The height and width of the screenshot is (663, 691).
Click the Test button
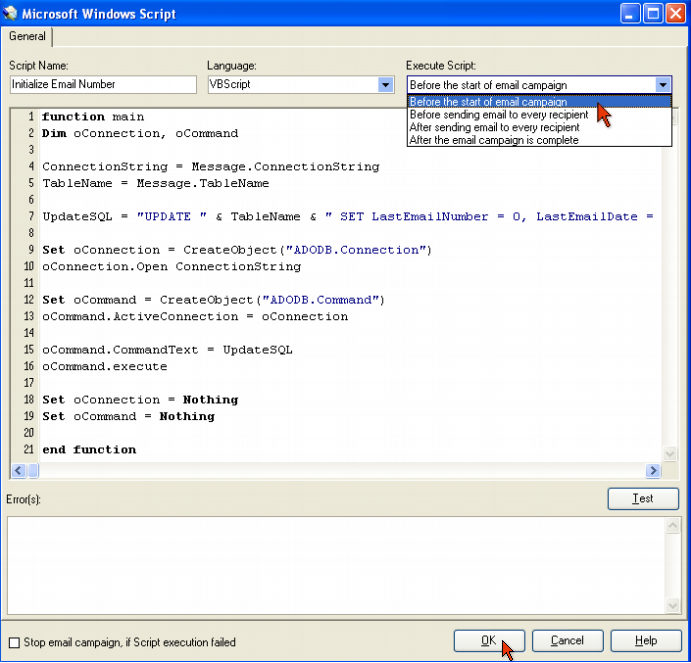coord(643,499)
